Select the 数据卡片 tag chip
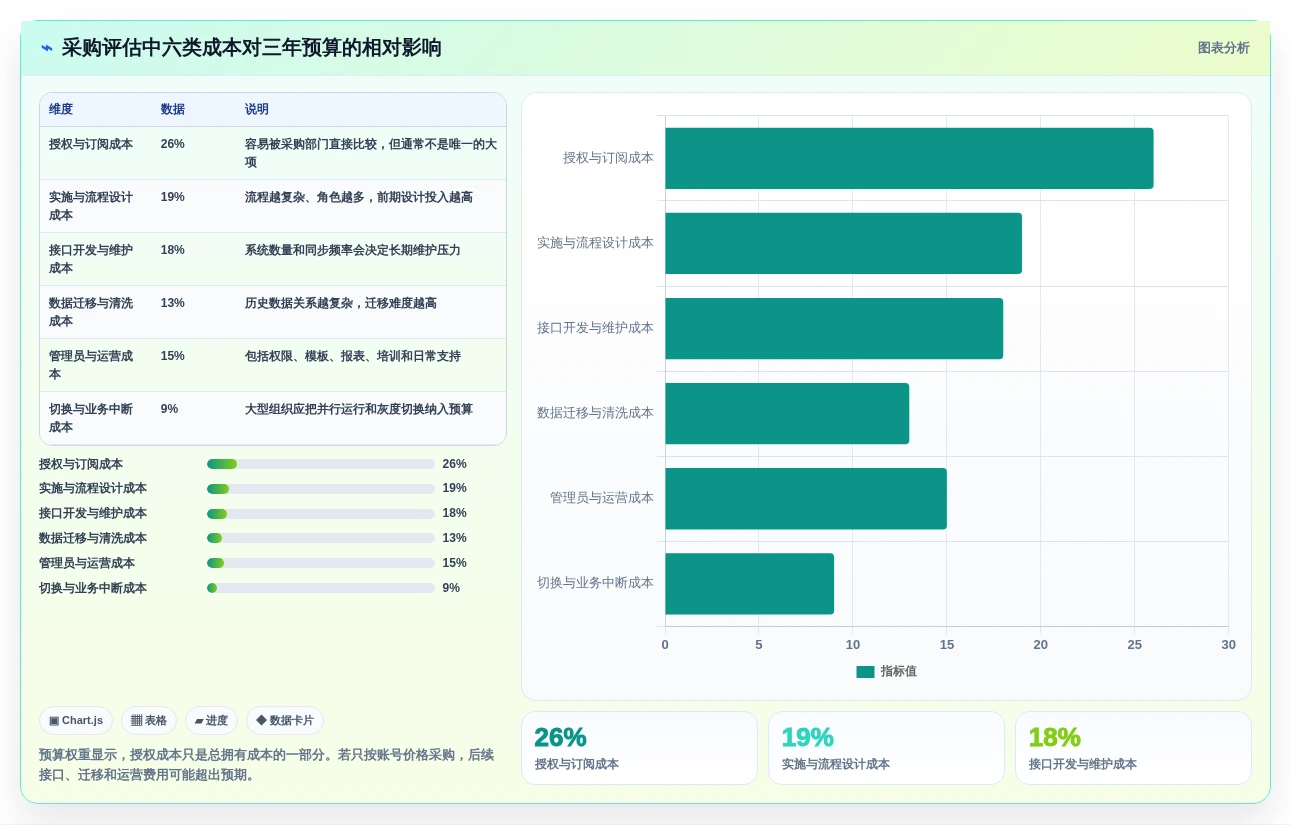 pos(285,720)
